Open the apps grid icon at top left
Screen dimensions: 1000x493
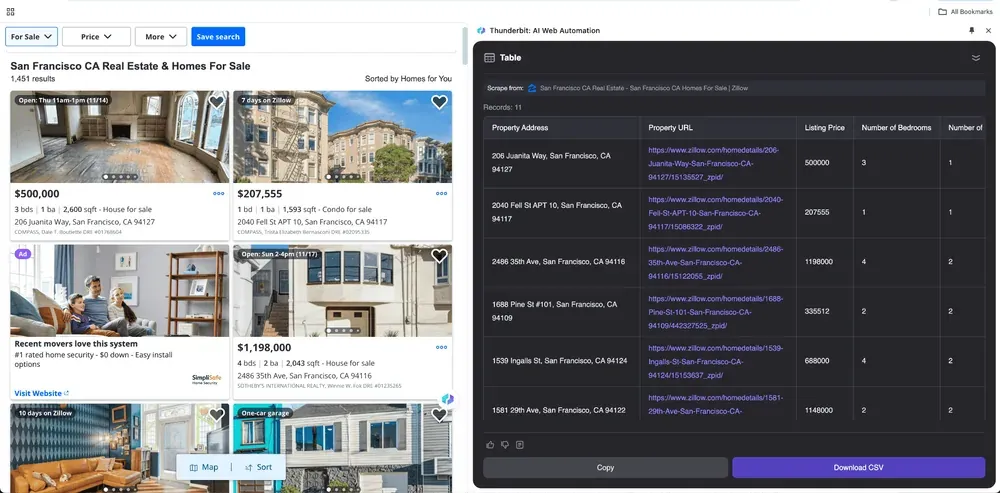pyautogui.click(x=10, y=11)
